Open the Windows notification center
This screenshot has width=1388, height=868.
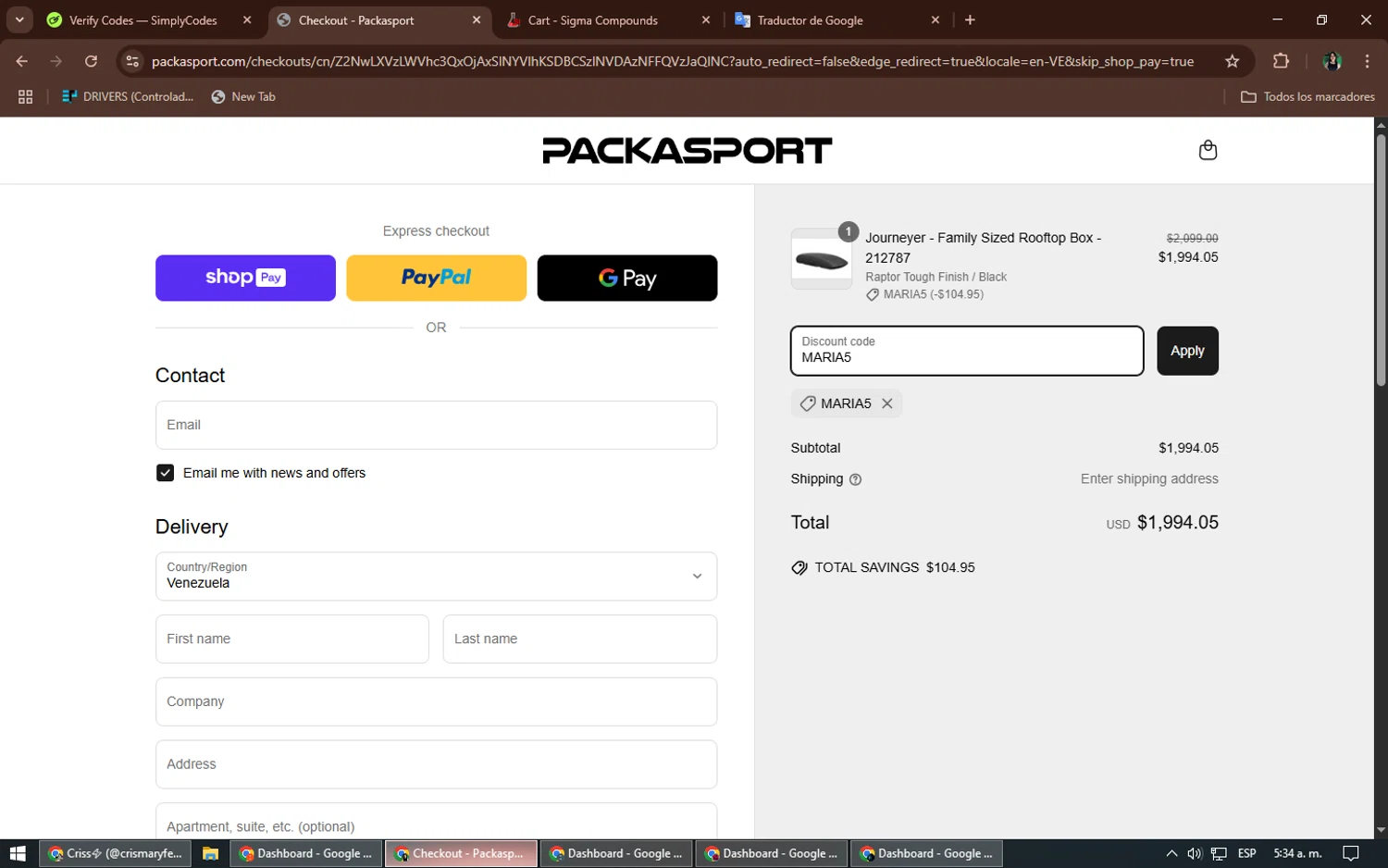coord(1351,853)
